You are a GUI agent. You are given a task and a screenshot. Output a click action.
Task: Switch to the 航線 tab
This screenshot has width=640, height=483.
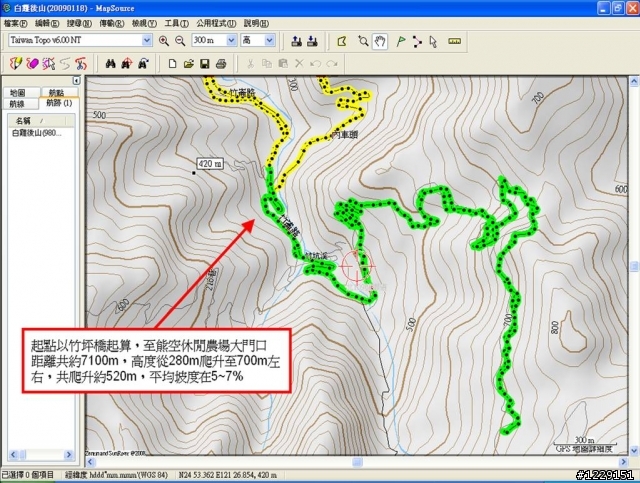[x=22, y=104]
